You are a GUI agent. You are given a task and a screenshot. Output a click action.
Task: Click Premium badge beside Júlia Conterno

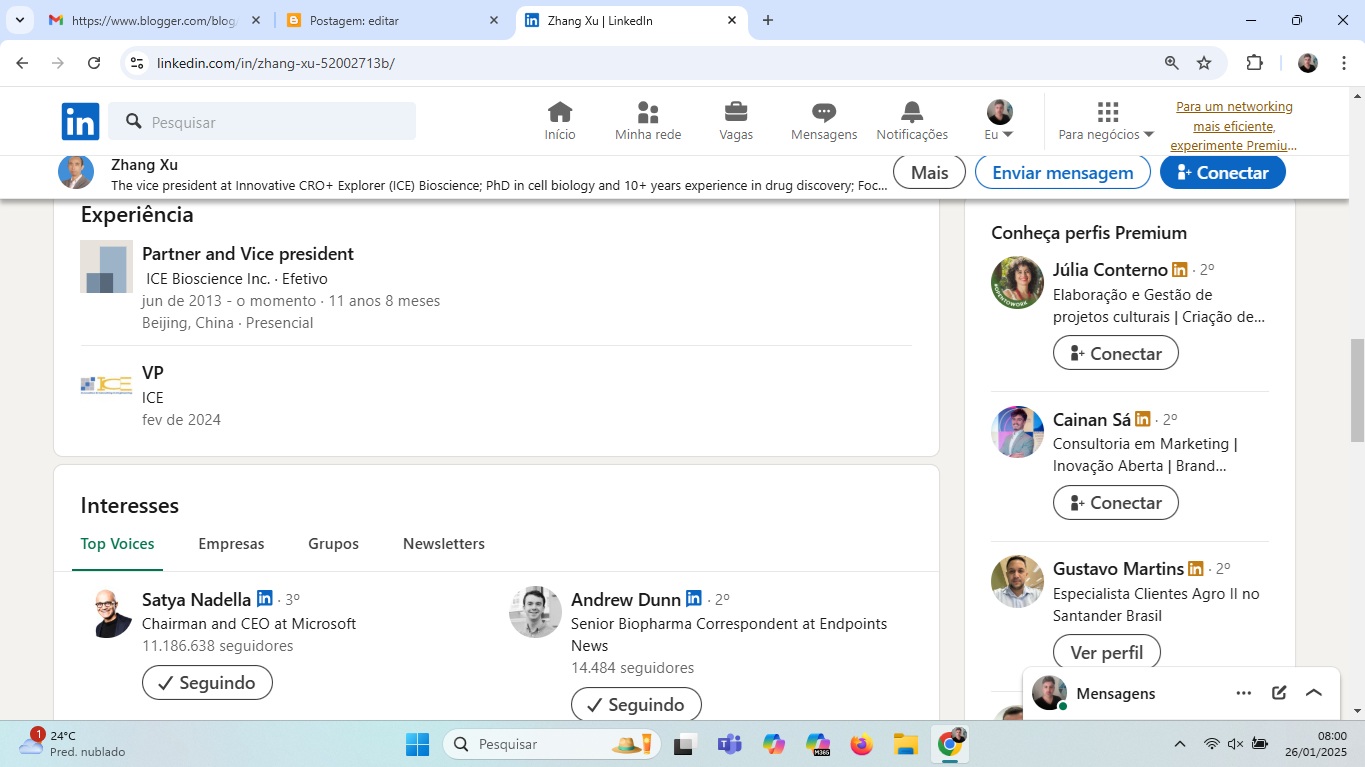click(x=1180, y=269)
